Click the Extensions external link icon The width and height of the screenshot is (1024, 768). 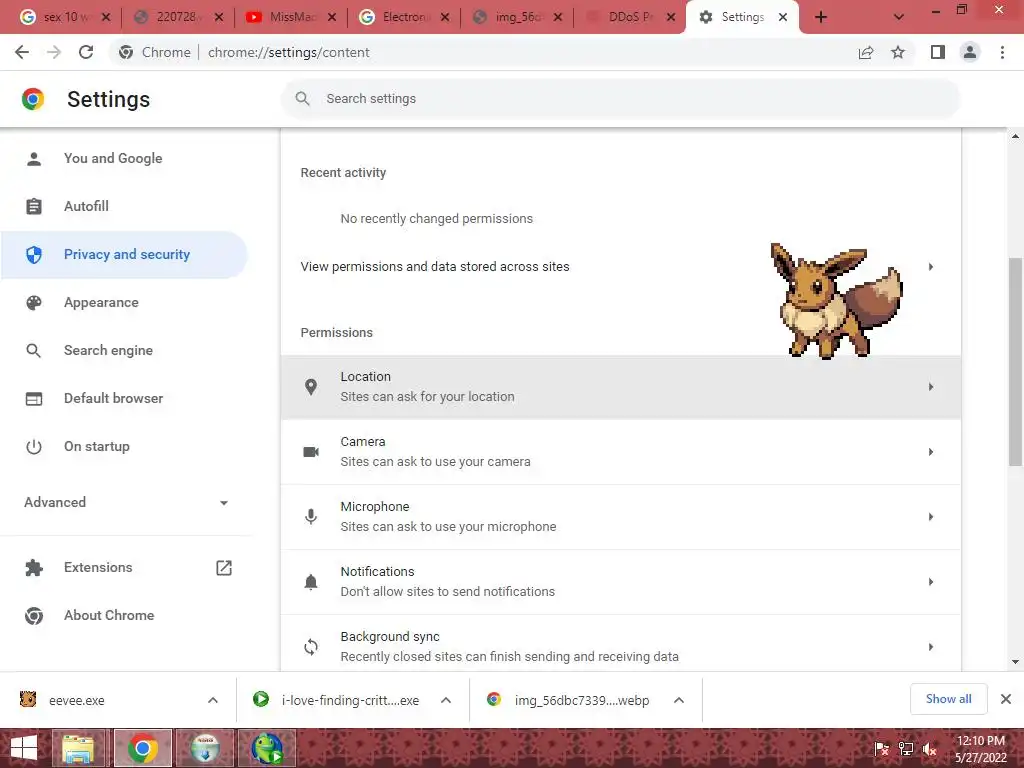tap(224, 568)
